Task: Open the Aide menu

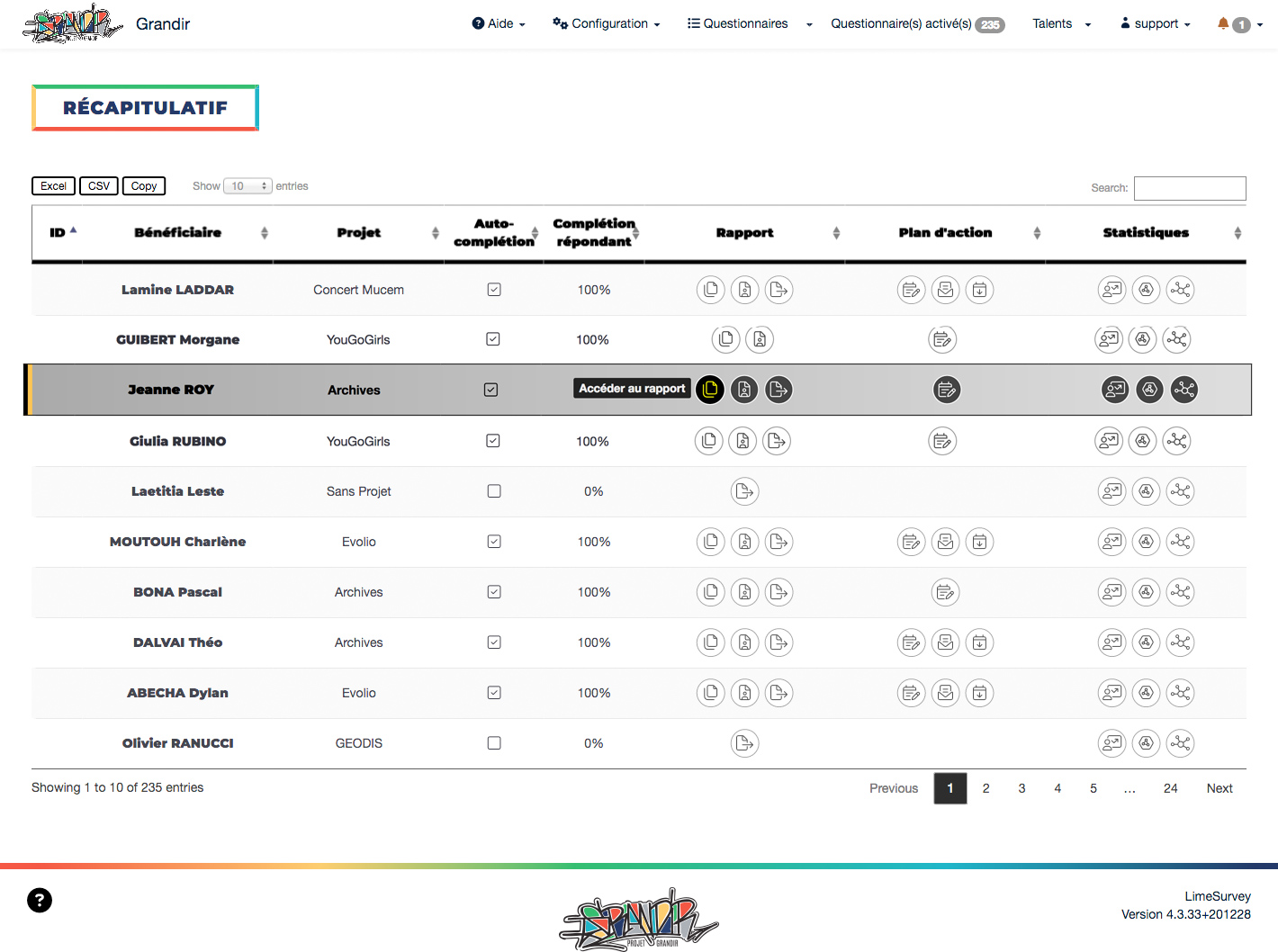Action: point(499,24)
